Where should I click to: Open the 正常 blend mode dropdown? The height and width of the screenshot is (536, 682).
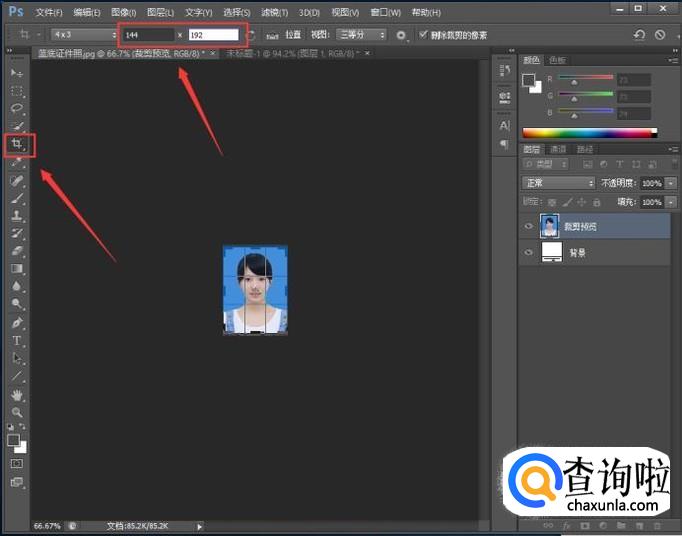558,183
